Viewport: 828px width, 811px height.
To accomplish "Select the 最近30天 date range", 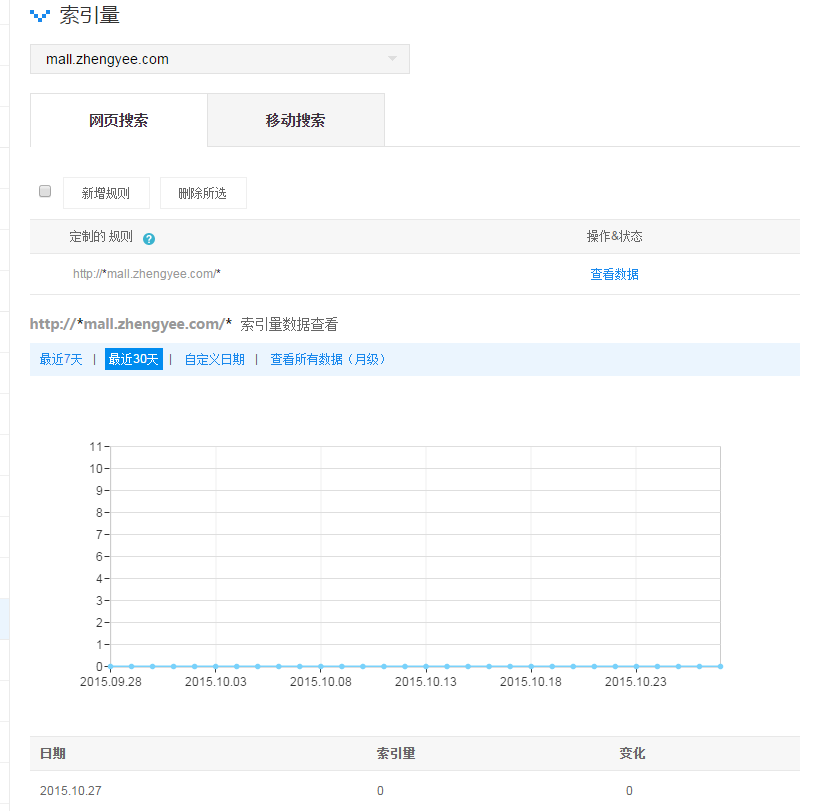I will [x=133, y=359].
